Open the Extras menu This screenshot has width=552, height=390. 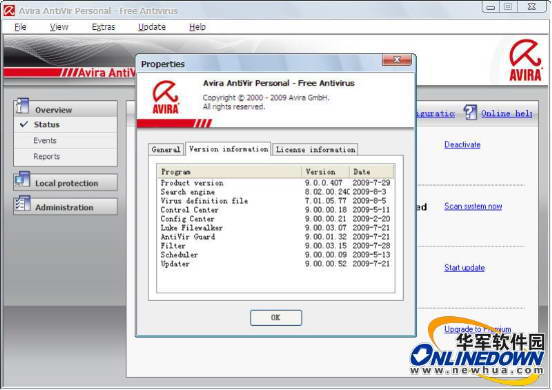pos(103,27)
